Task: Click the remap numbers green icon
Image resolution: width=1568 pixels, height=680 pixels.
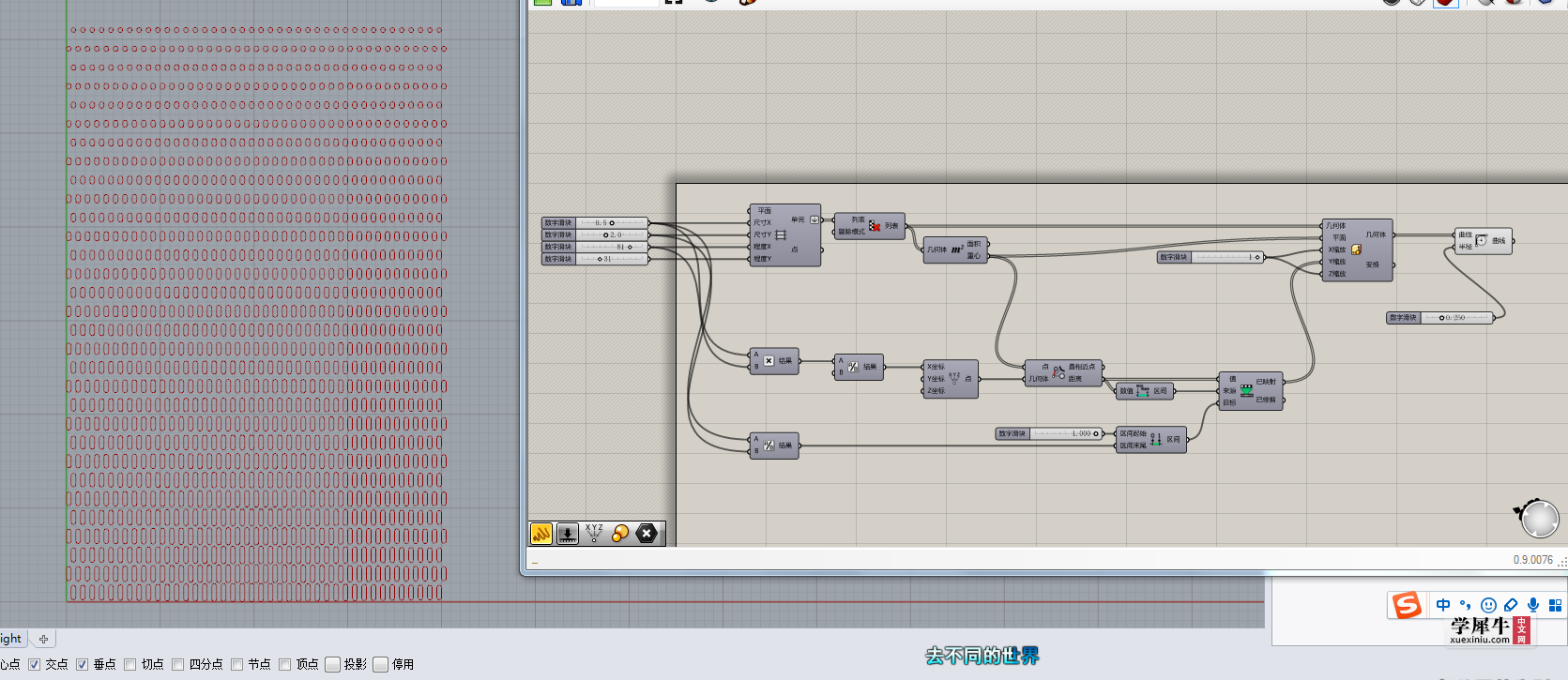Action: tap(1246, 391)
